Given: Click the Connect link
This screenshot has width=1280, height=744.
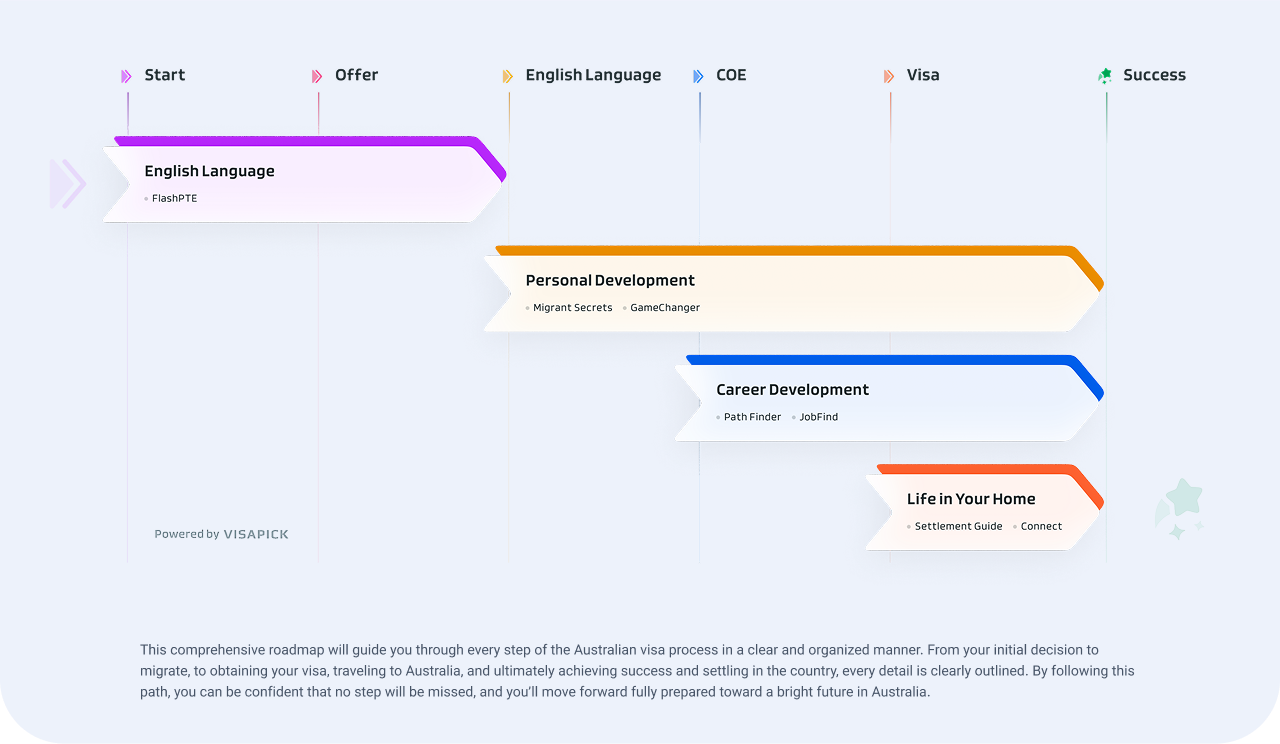Looking at the screenshot, I should (x=1041, y=526).
